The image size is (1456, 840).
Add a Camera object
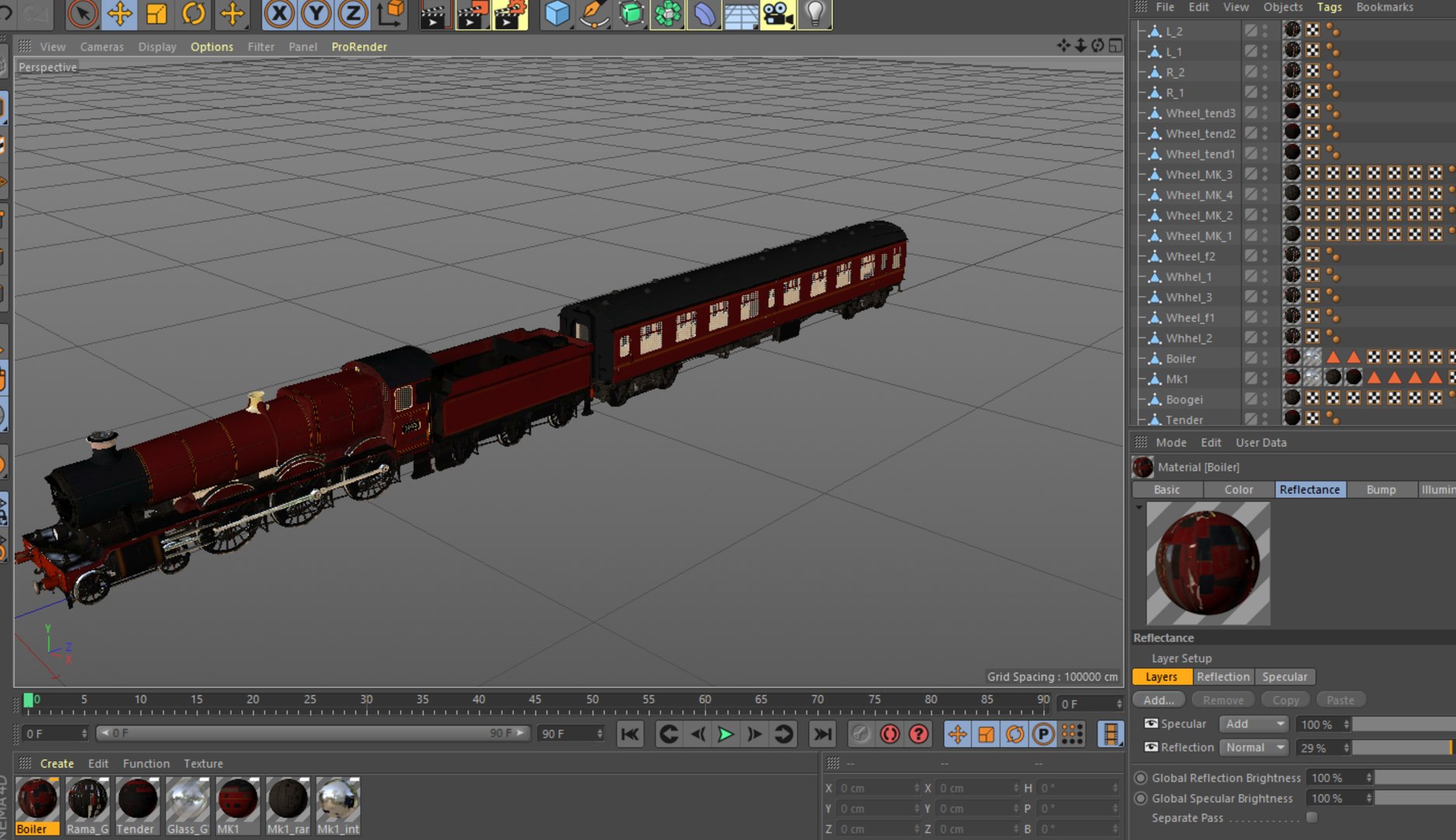coord(778,14)
